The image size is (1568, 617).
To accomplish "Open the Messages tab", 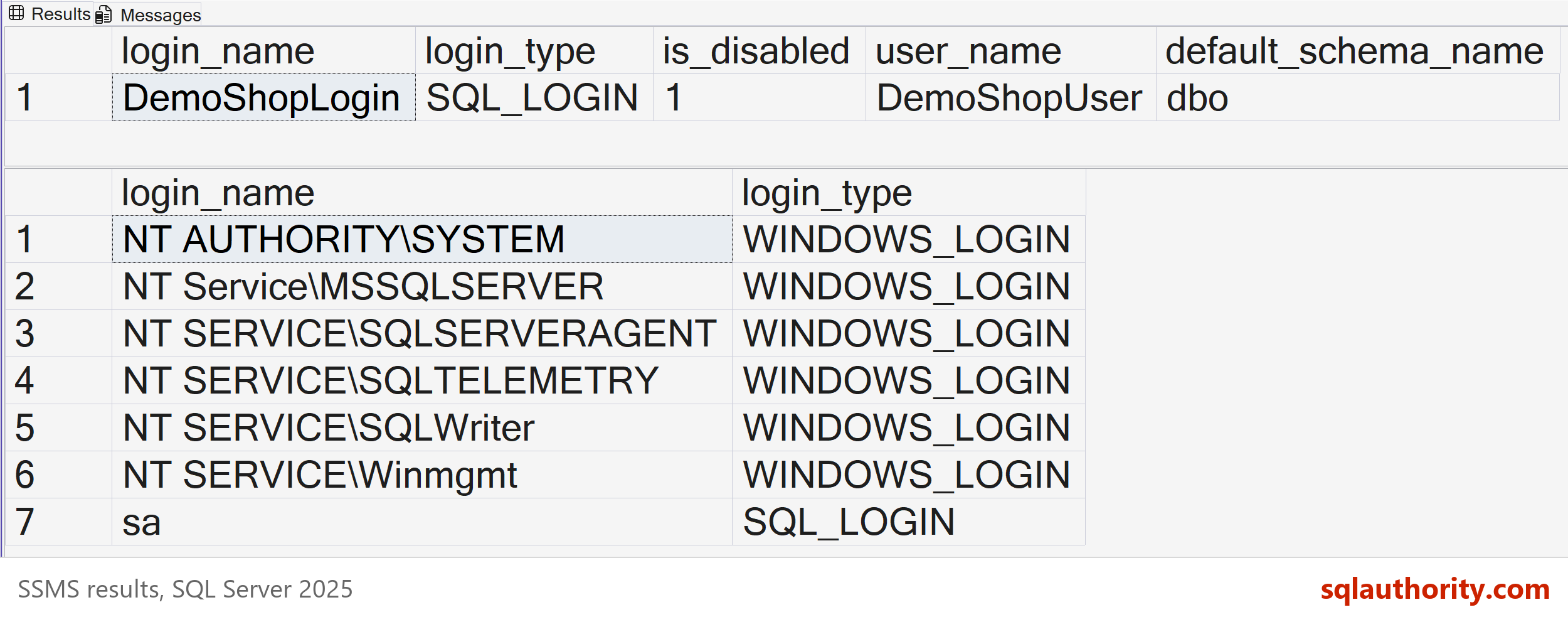I will 148,14.
